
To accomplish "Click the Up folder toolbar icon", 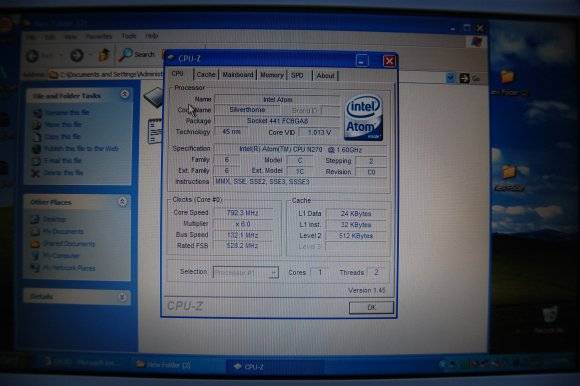I will click(104, 55).
